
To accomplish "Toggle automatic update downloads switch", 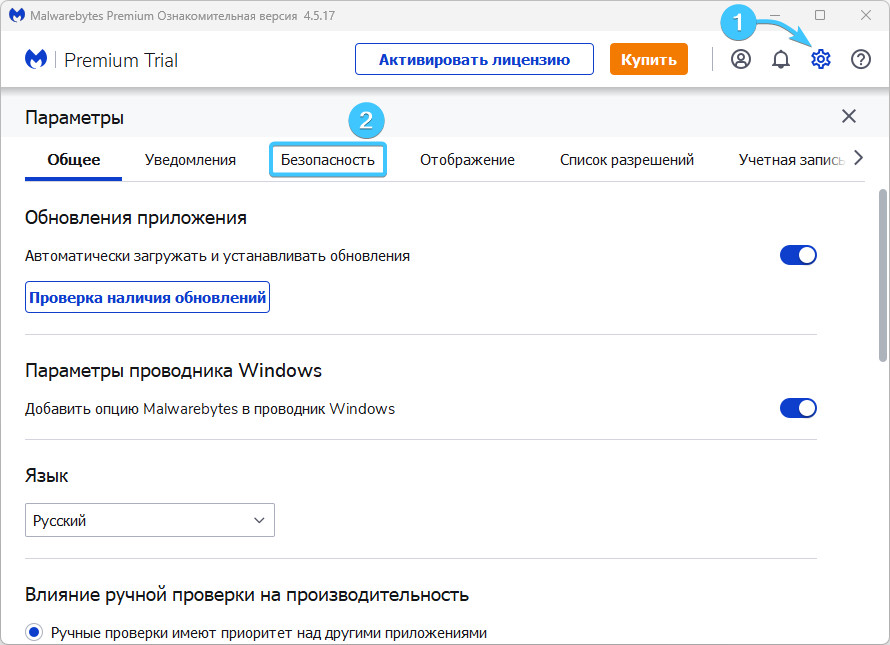I will tap(798, 256).
